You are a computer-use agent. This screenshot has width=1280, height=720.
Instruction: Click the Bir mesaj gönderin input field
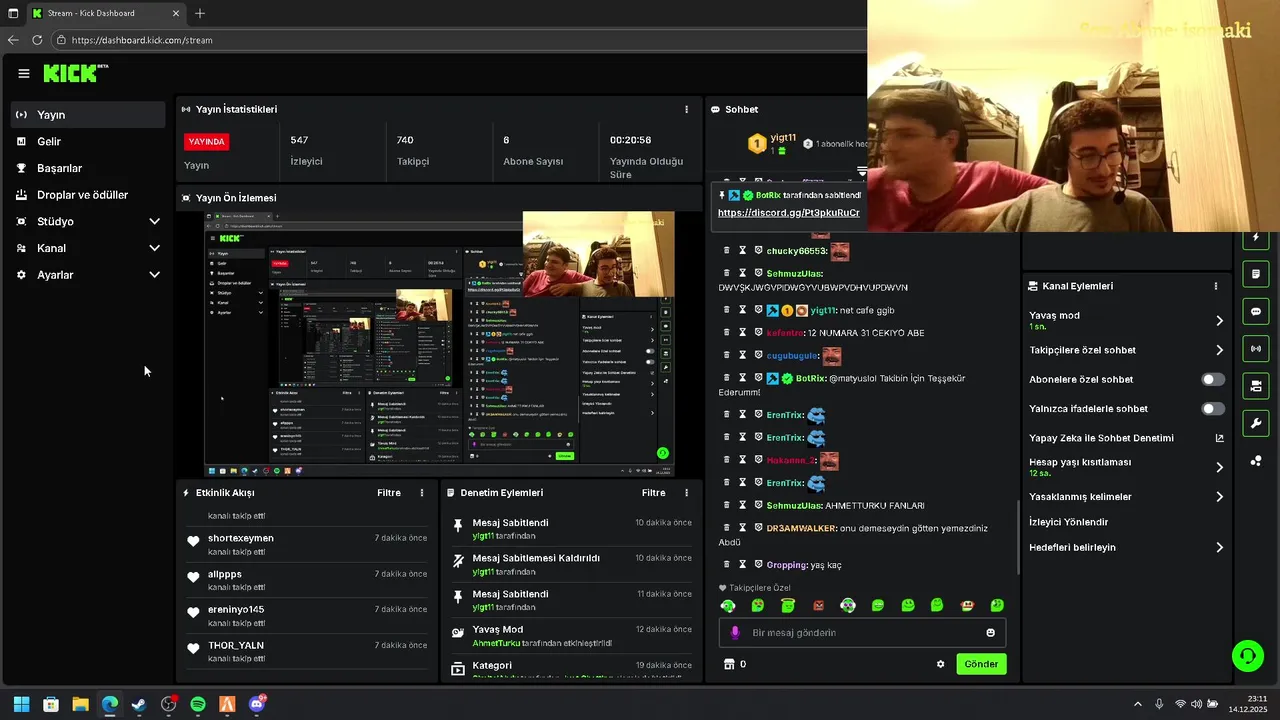[862, 633]
